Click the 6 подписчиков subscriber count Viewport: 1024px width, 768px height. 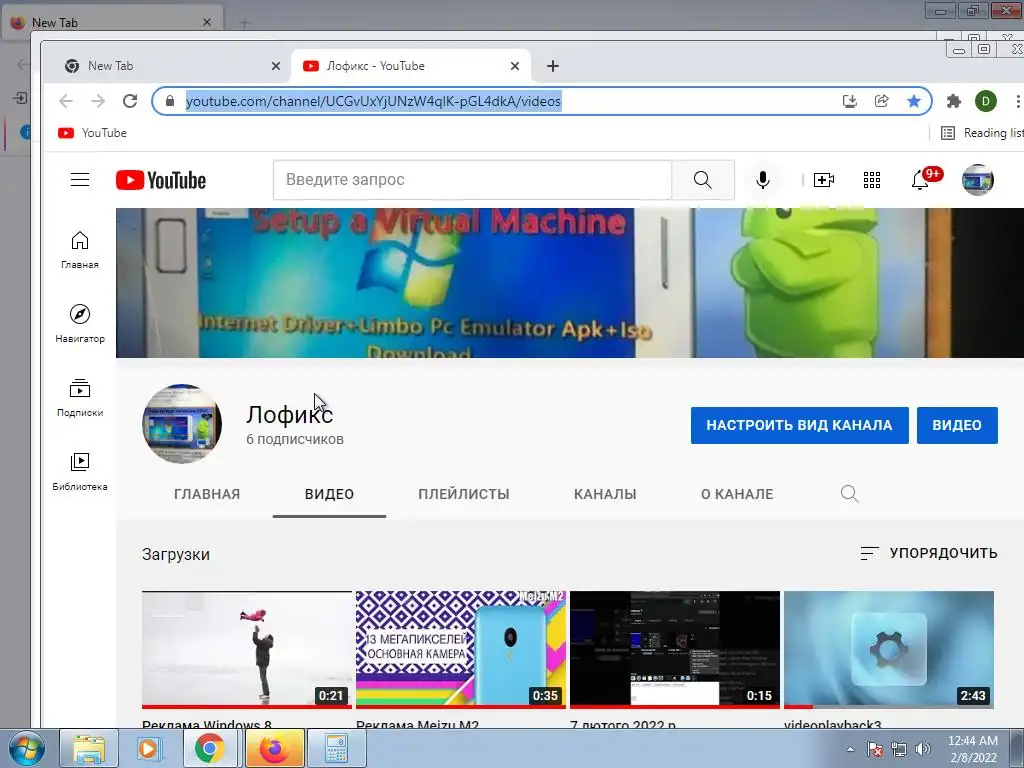tap(295, 440)
